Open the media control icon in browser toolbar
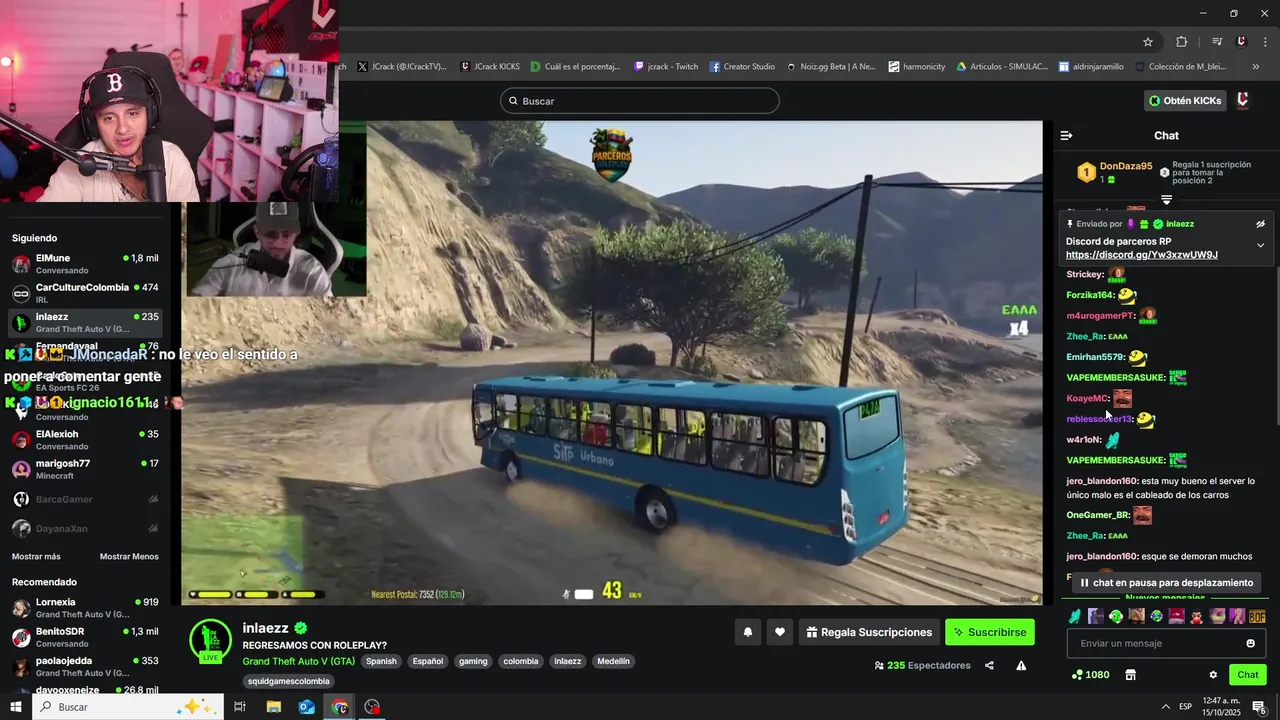This screenshot has height=720, width=1280. pyautogui.click(x=1217, y=42)
